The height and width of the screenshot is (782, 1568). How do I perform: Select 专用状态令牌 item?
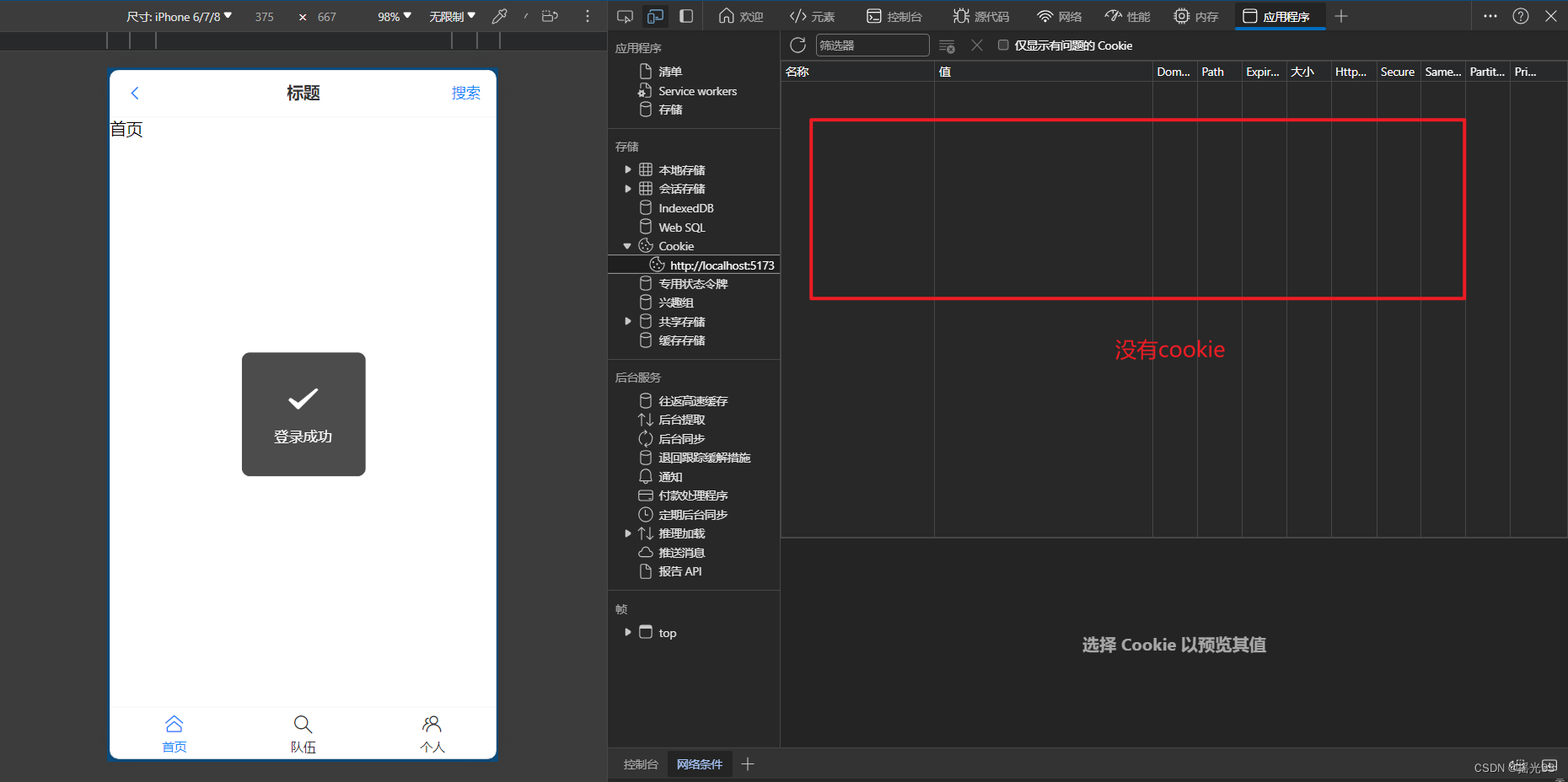[x=693, y=284]
